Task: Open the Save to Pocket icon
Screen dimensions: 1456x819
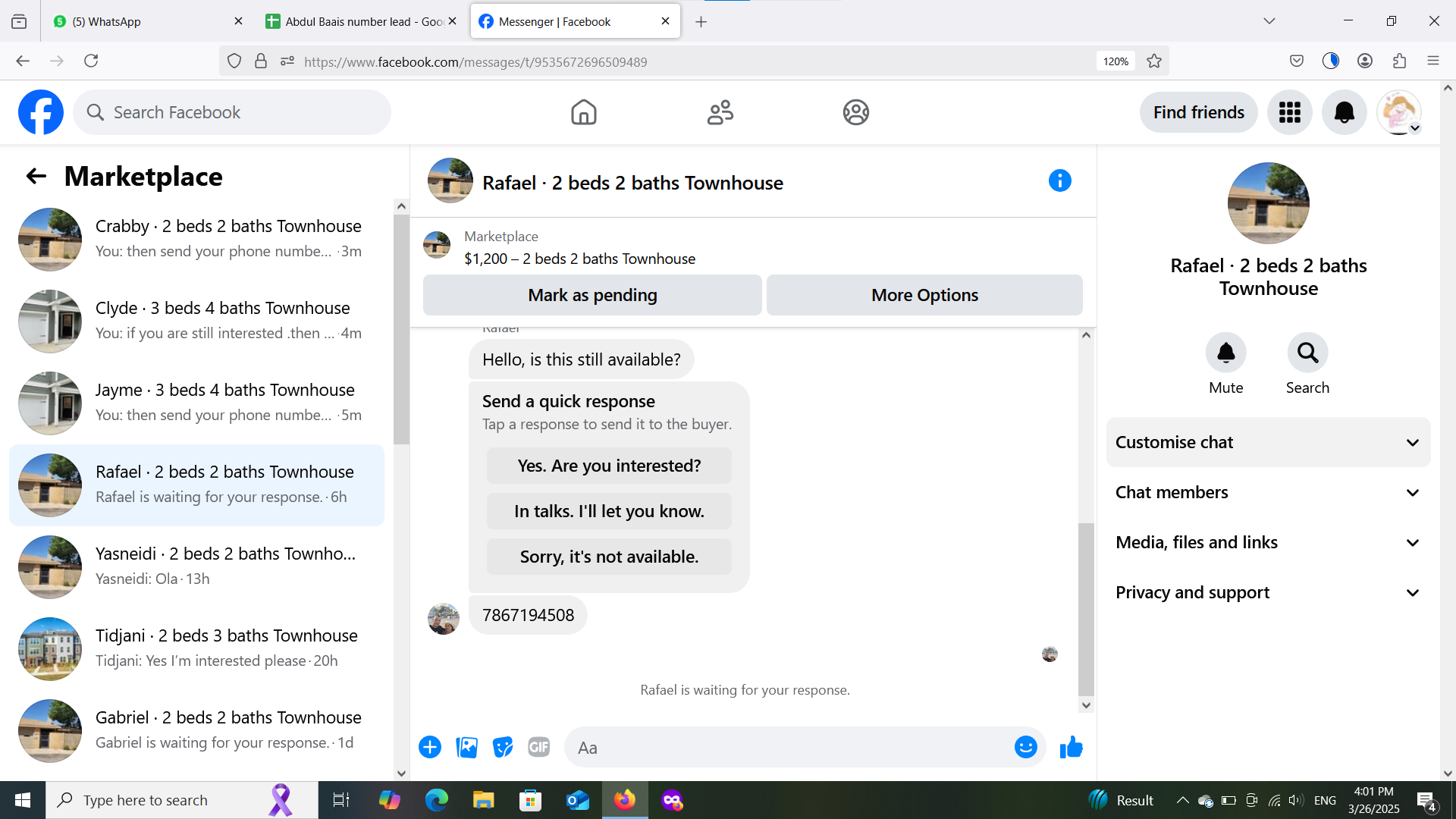Action: tap(1297, 61)
